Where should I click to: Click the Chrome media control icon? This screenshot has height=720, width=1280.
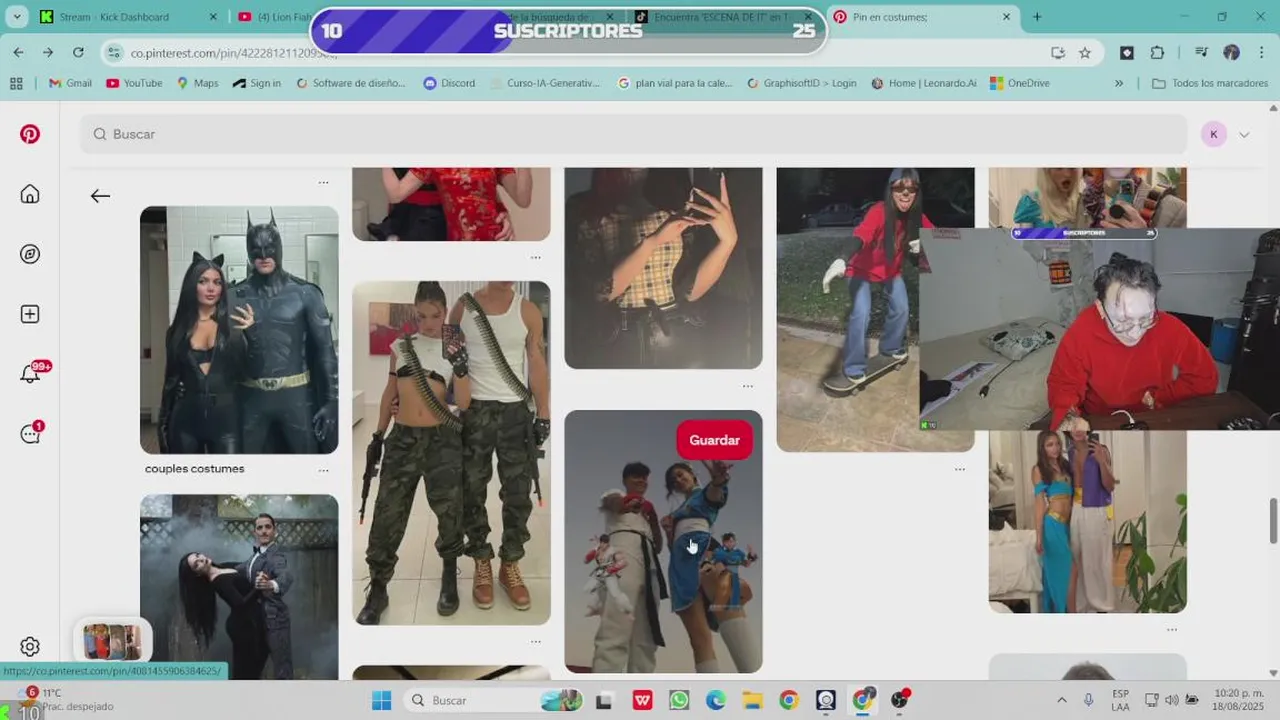[x=1201, y=53]
